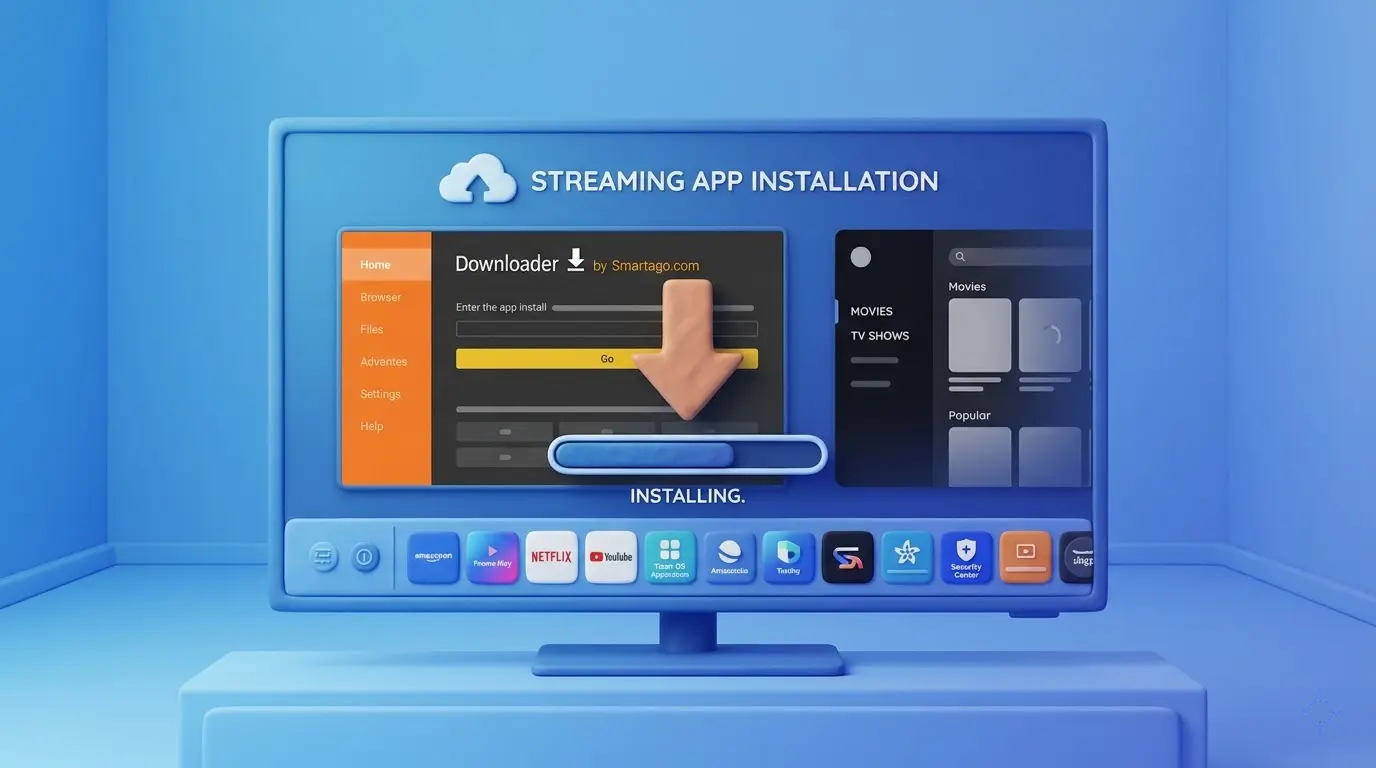Launch the YouTube app
The height and width of the screenshot is (768, 1376).
(610, 557)
